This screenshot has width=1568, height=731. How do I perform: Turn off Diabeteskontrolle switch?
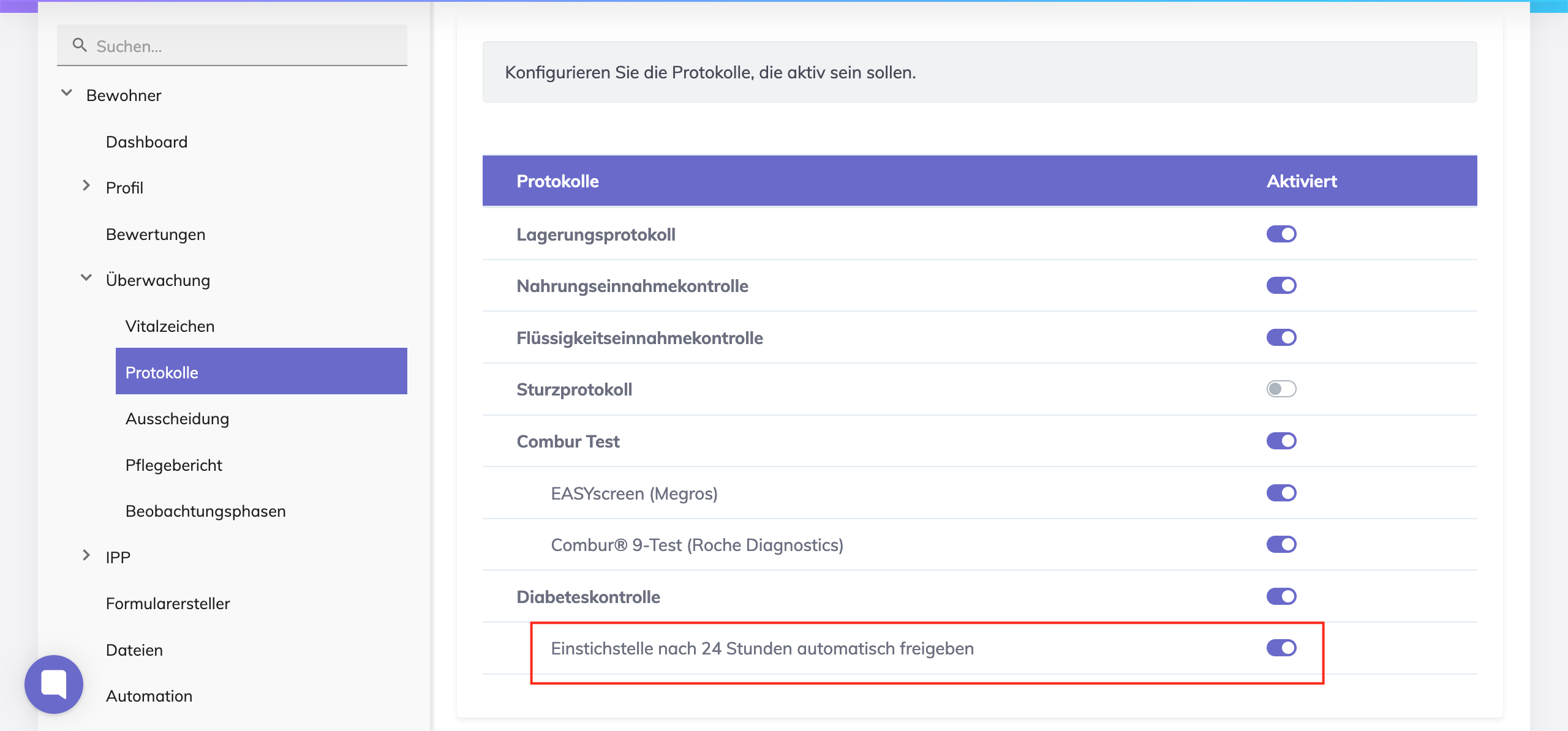pyautogui.click(x=1281, y=596)
